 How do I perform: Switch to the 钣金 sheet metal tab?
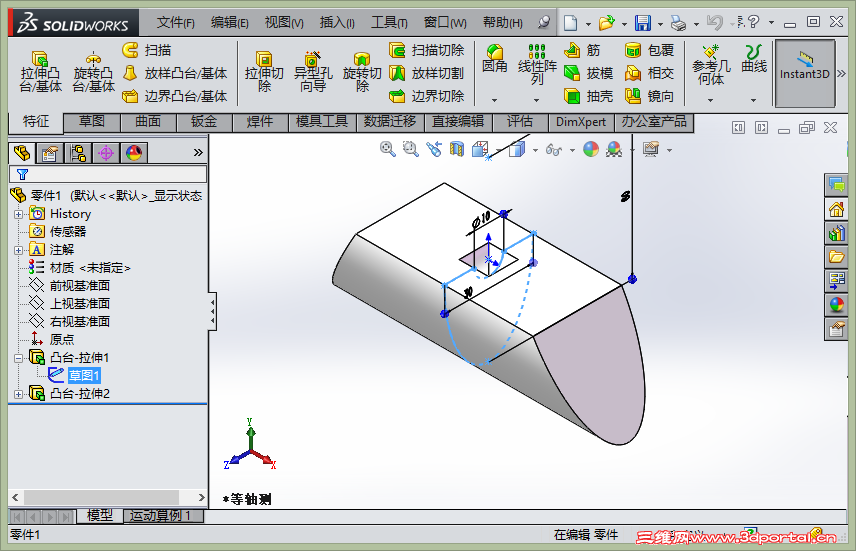(x=204, y=122)
